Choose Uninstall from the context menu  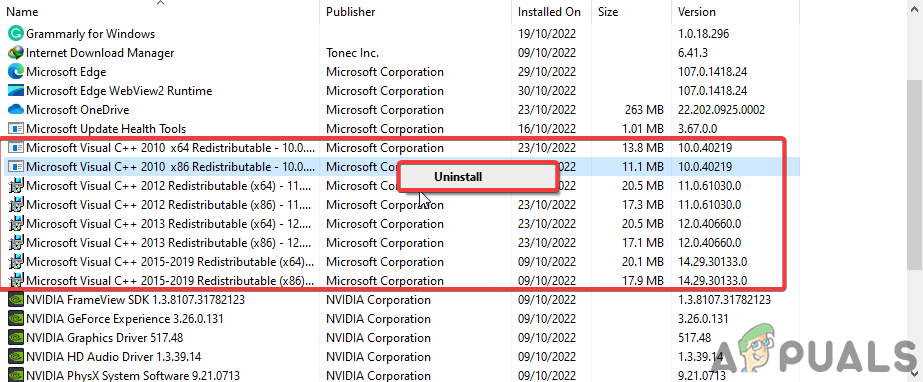477,176
